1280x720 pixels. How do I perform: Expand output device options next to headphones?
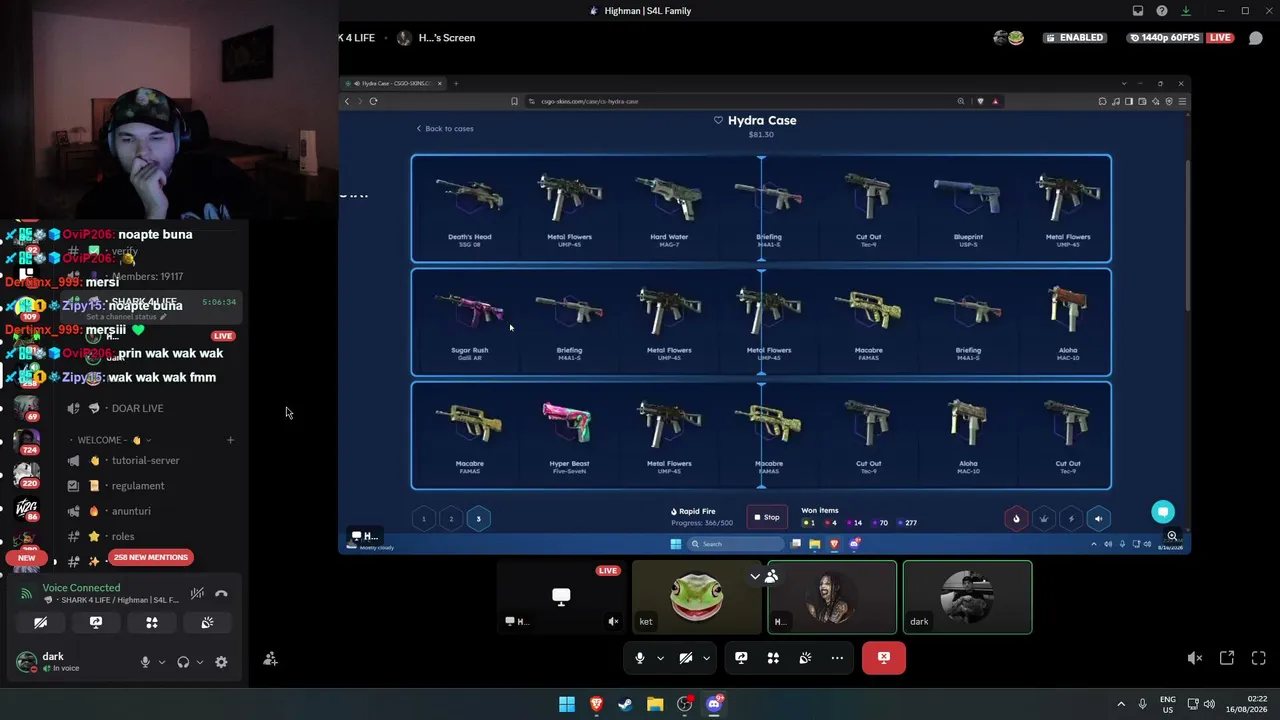[200, 662]
